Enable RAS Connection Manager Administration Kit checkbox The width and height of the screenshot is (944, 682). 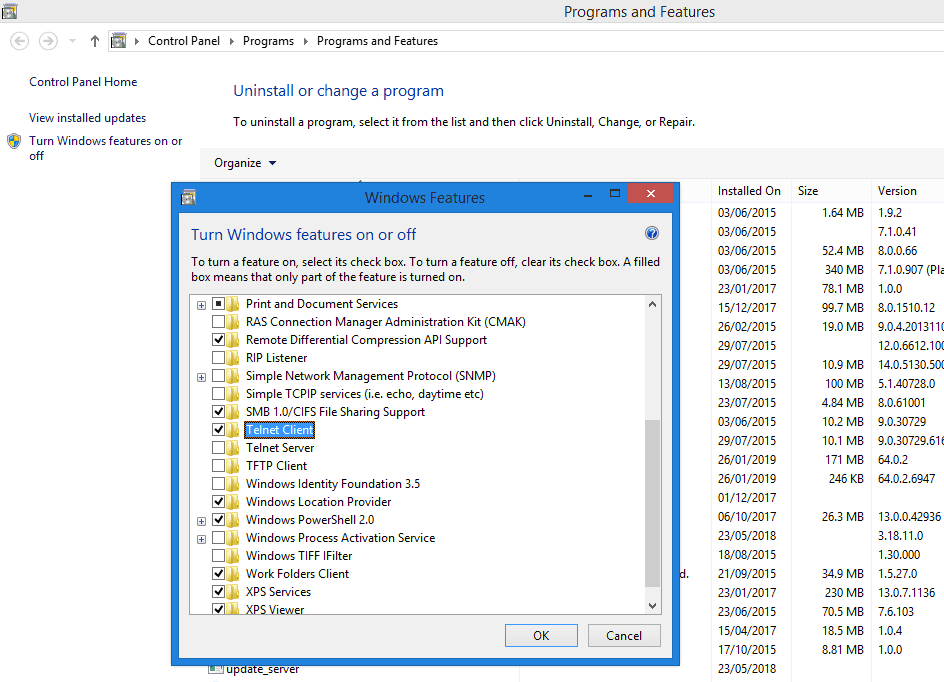219,322
